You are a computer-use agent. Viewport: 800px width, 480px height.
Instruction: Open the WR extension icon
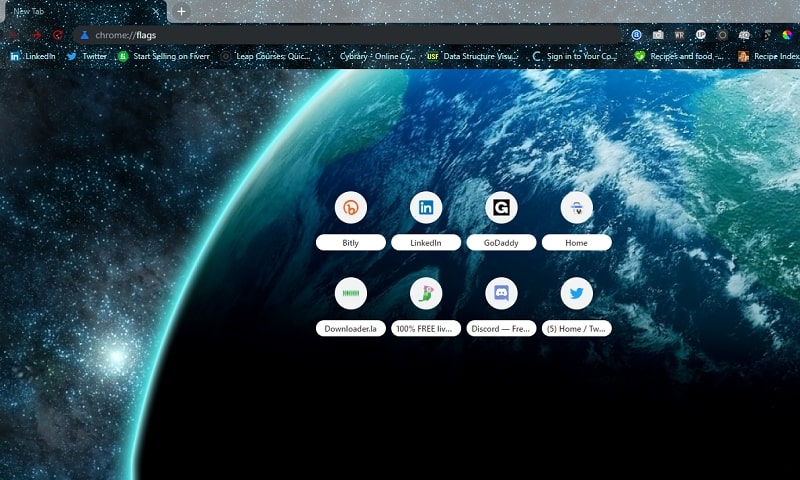pos(679,35)
